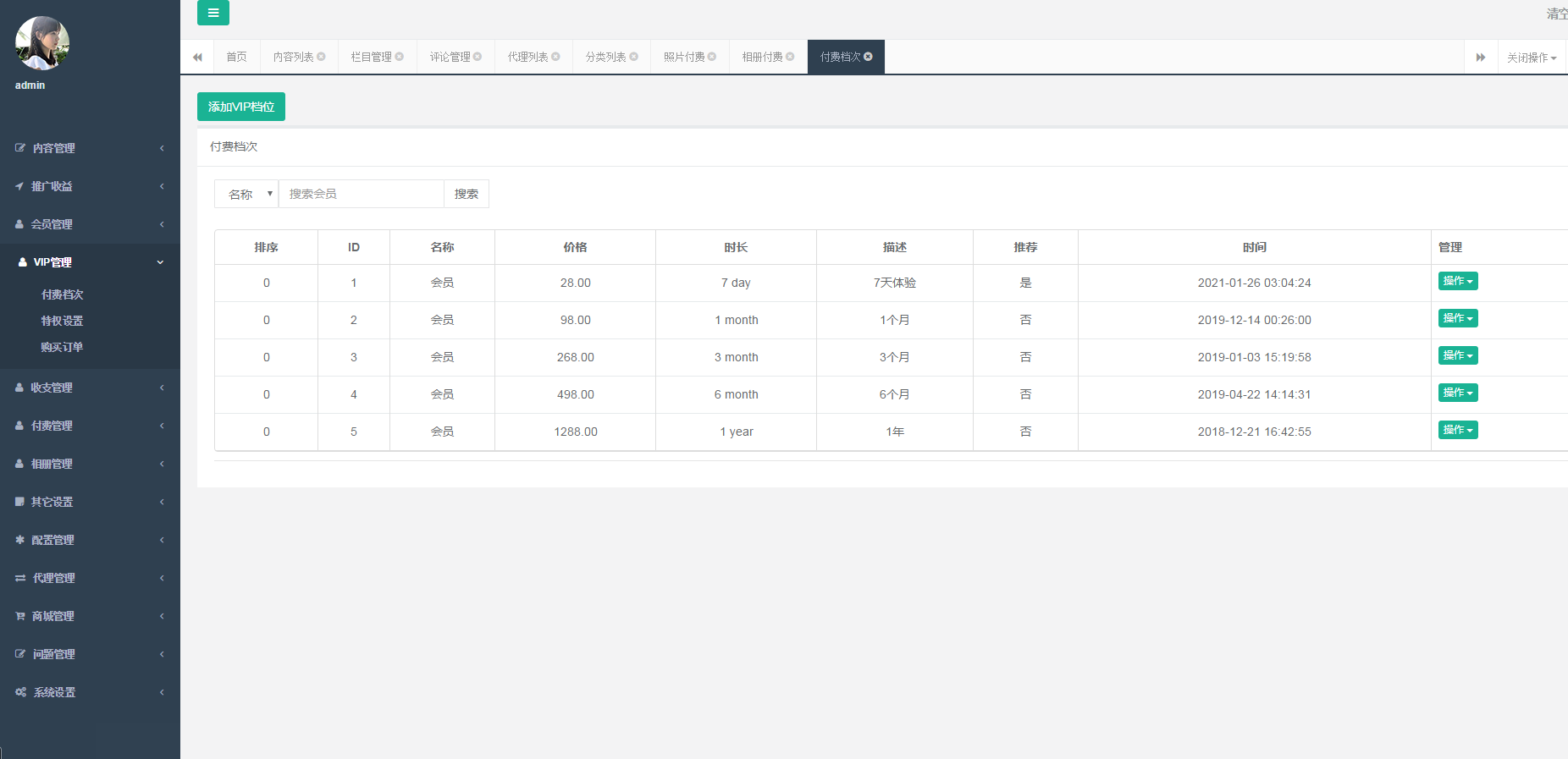Click the 添加VIP档位 button

241,107
